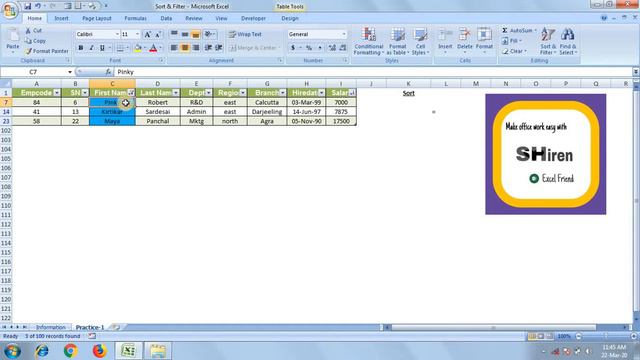Open the General number format dropdown
The image size is (640, 360).
coord(344,34)
